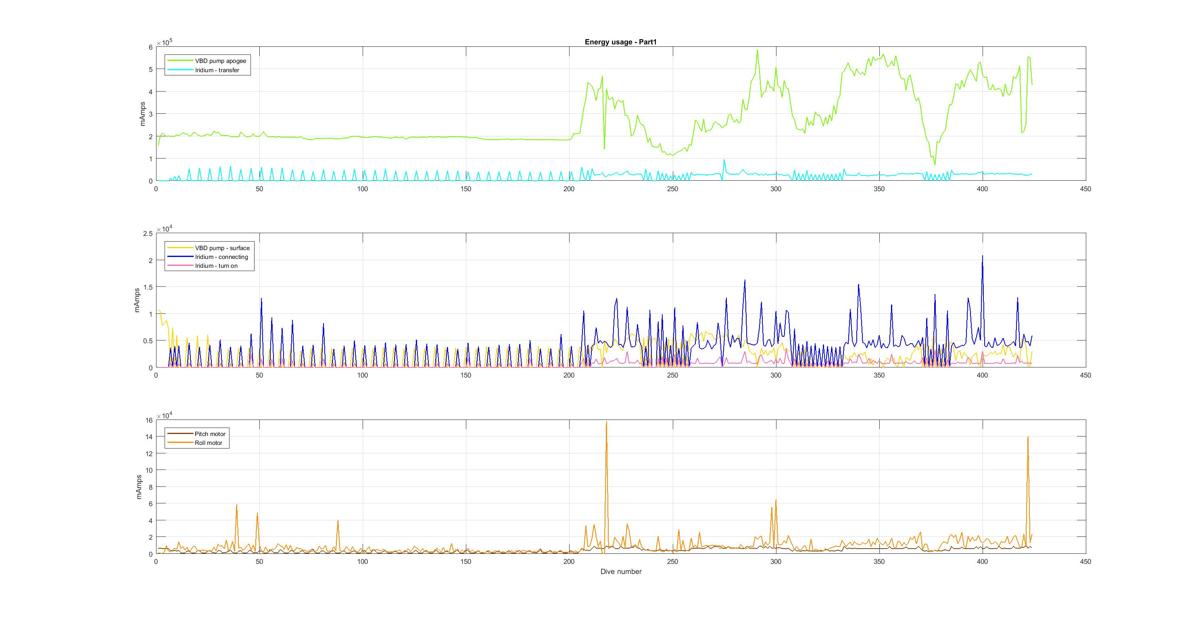Click the Roll motor spike near dive 422
Viewport: 1200px width, 622px height.
pyautogui.click(x=1028, y=437)
